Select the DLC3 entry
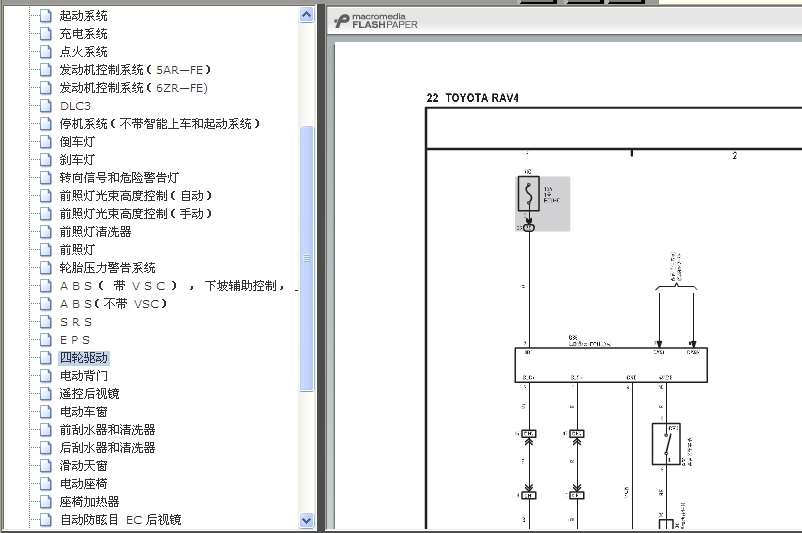Screen dimensions: 802x533 pyautogui.click(x=75, y=106)
